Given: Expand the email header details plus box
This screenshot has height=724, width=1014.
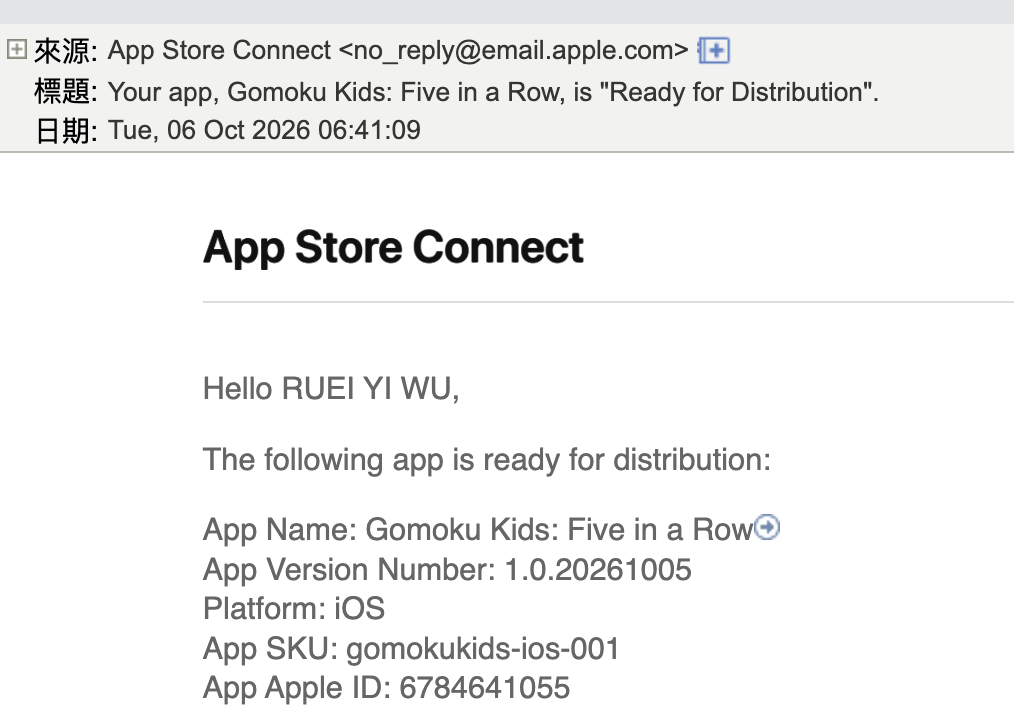Looking at the screenshot, I should click(16, 49).
